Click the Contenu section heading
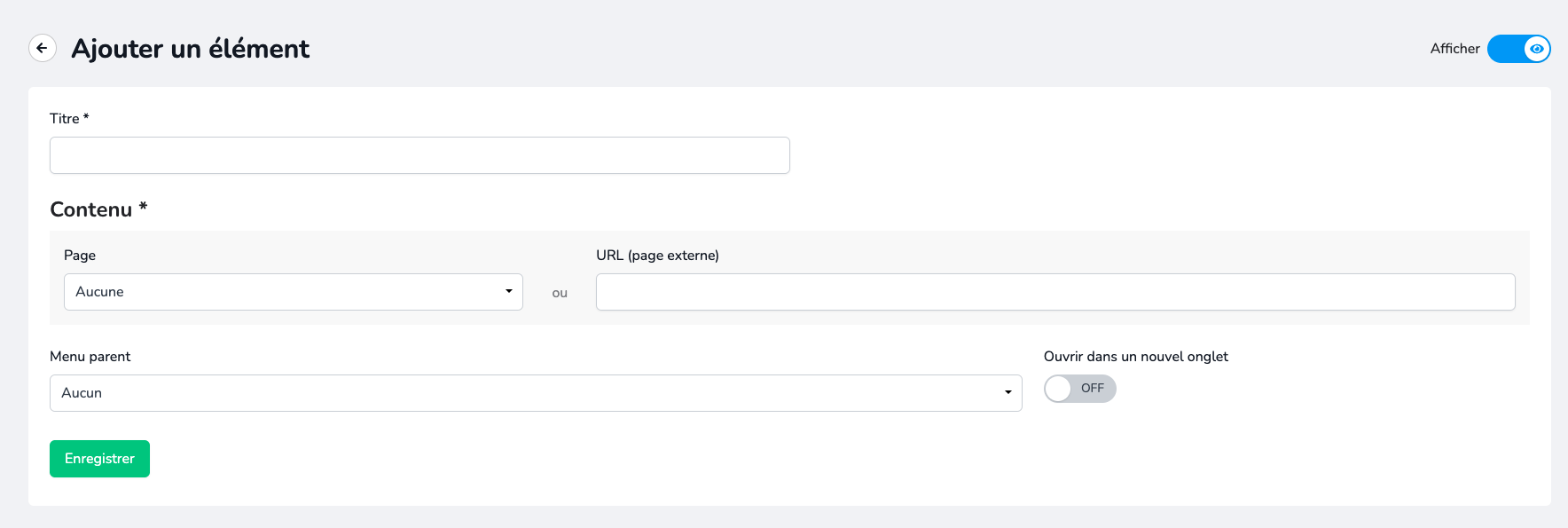1568x528 pixels. 91,209
